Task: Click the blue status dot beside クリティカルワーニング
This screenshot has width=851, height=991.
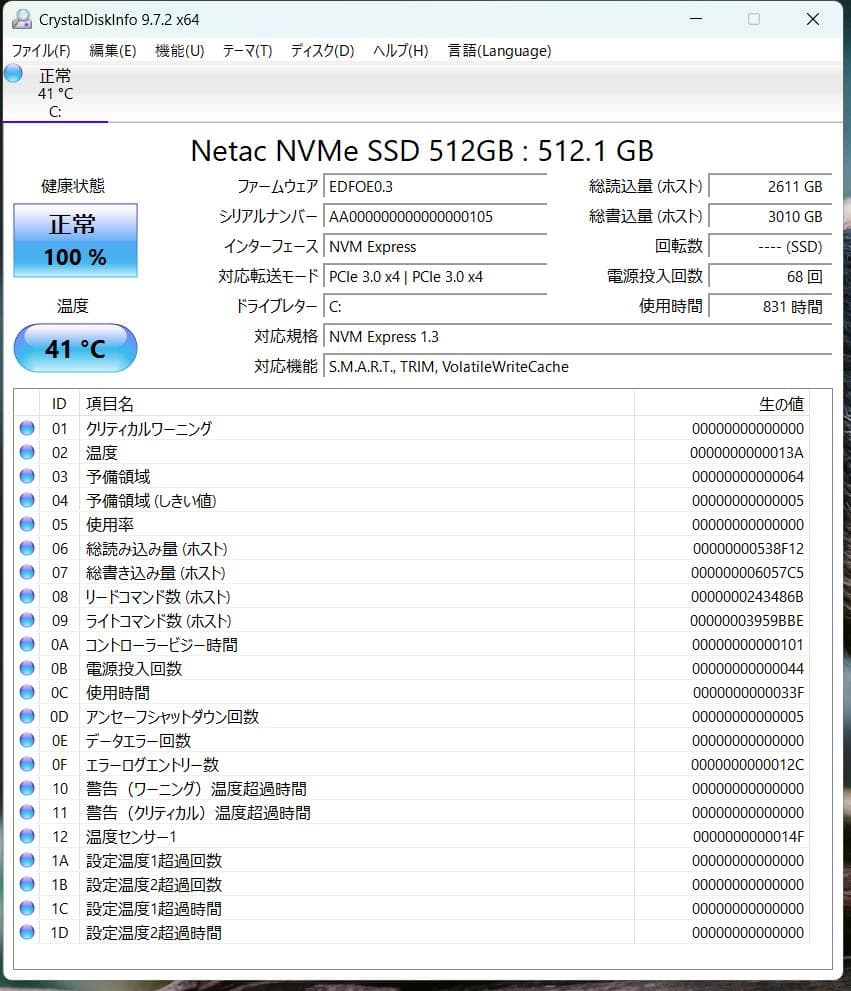Action: [x=27, y=429]
